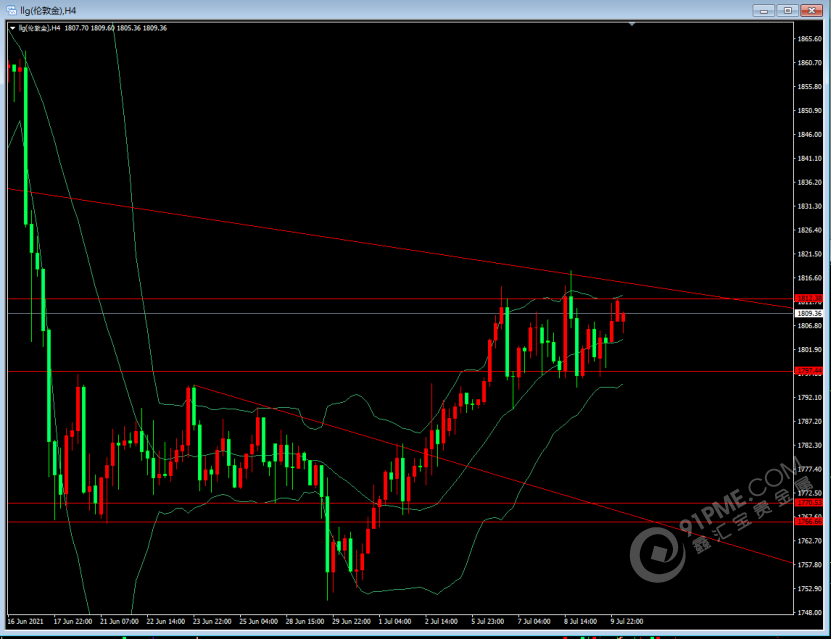
Task: Click price scale value 1806.80
Action: 809,325
